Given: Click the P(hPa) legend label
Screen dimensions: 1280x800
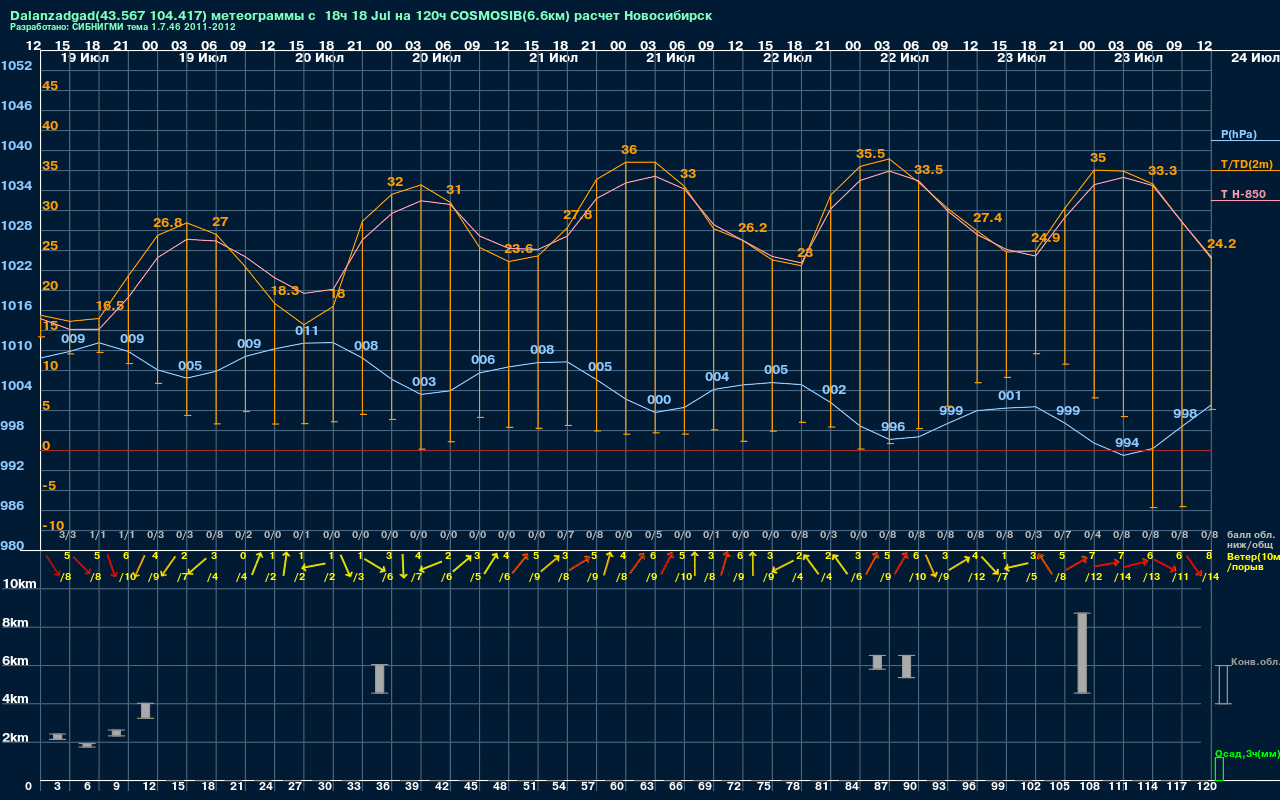Looking at the screenshot, I should pos(1238,134).
